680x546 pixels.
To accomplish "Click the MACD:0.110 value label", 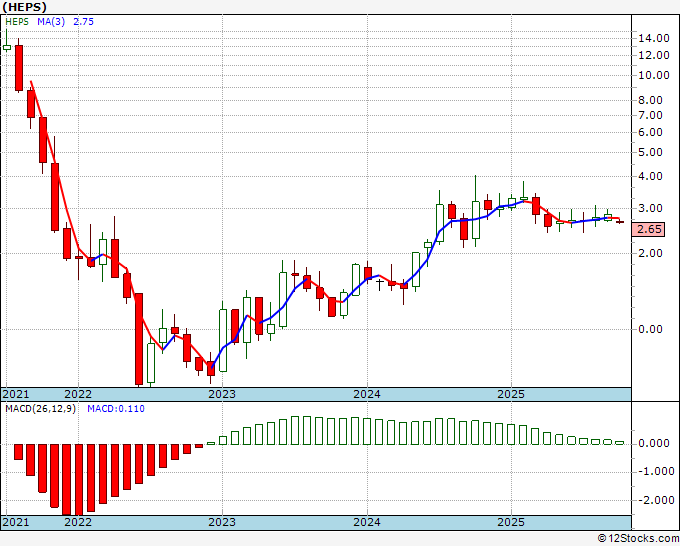I will click(116, 409).
